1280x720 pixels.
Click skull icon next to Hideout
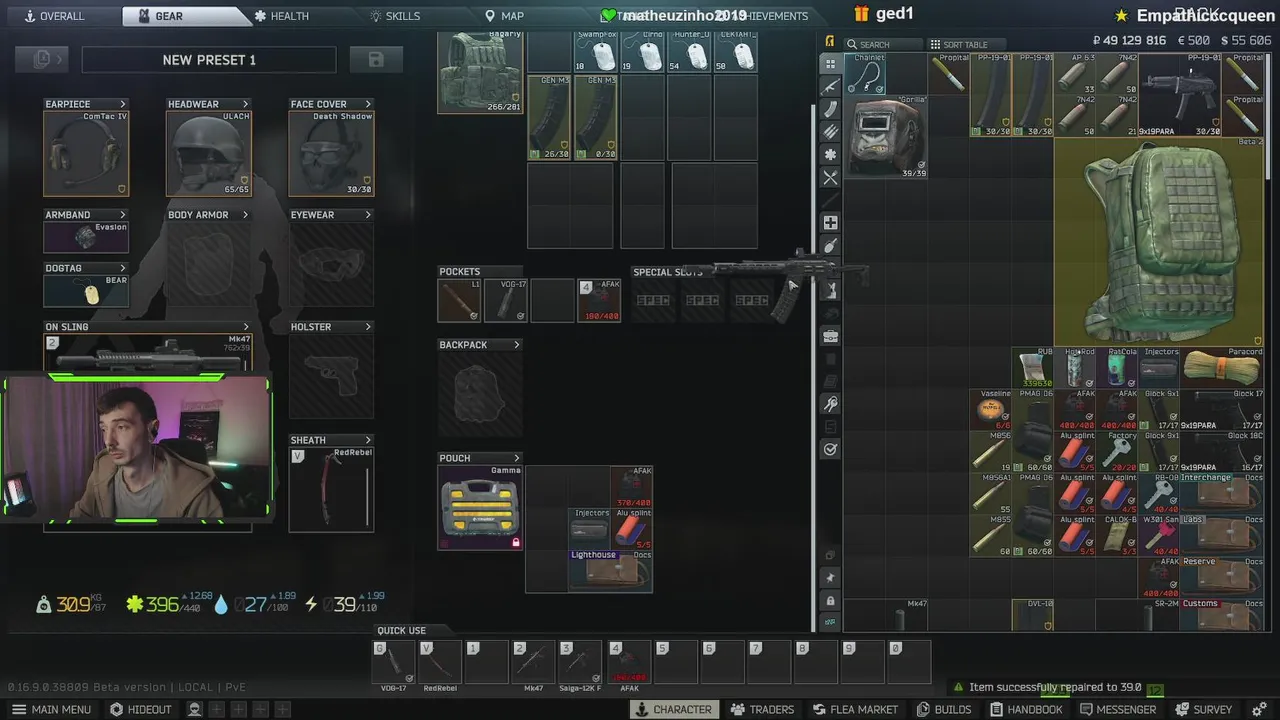coord(195,709)
